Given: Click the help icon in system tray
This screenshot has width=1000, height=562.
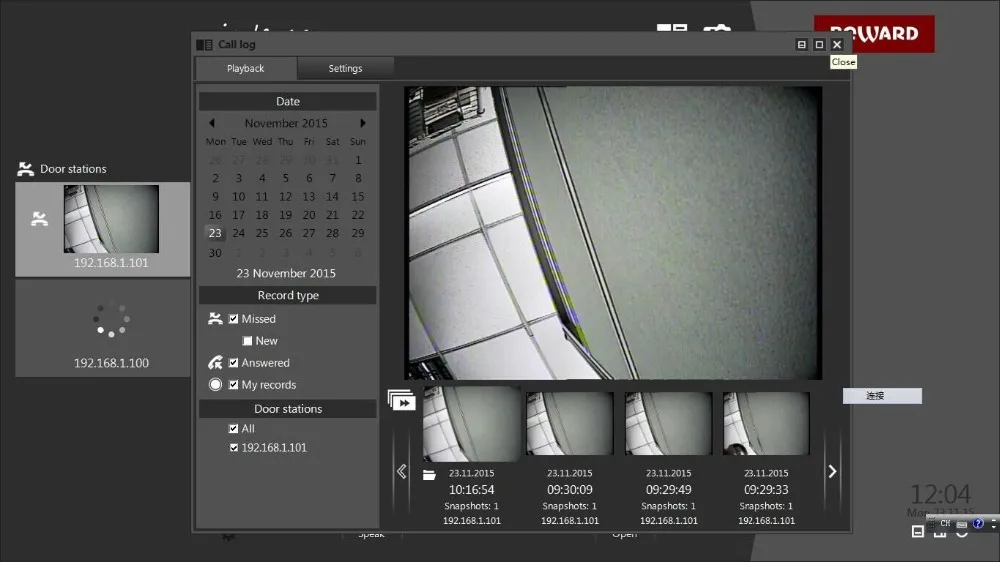Looking at the screenshot, I should point(978,523).
